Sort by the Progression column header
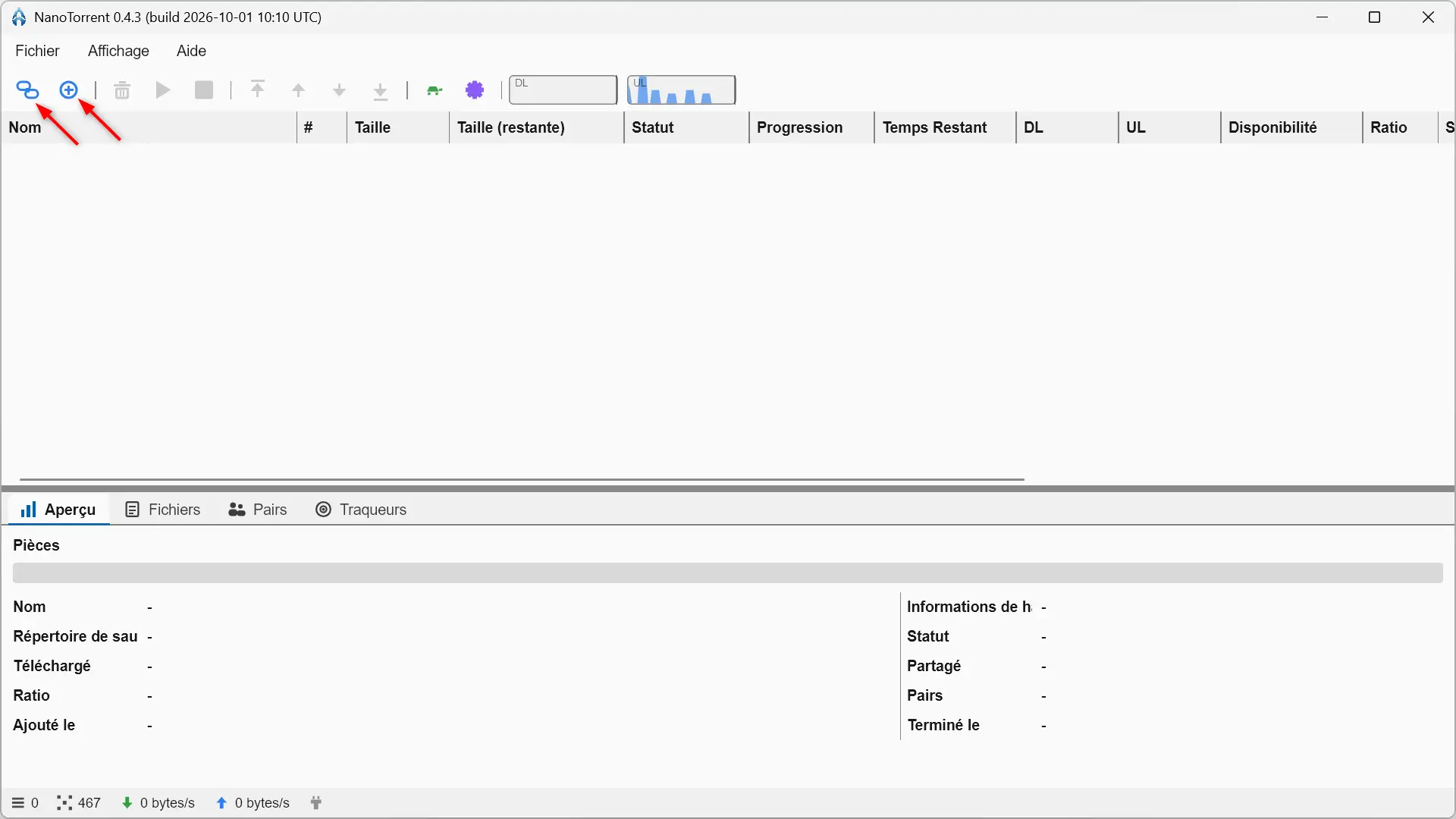 (811, 127)
